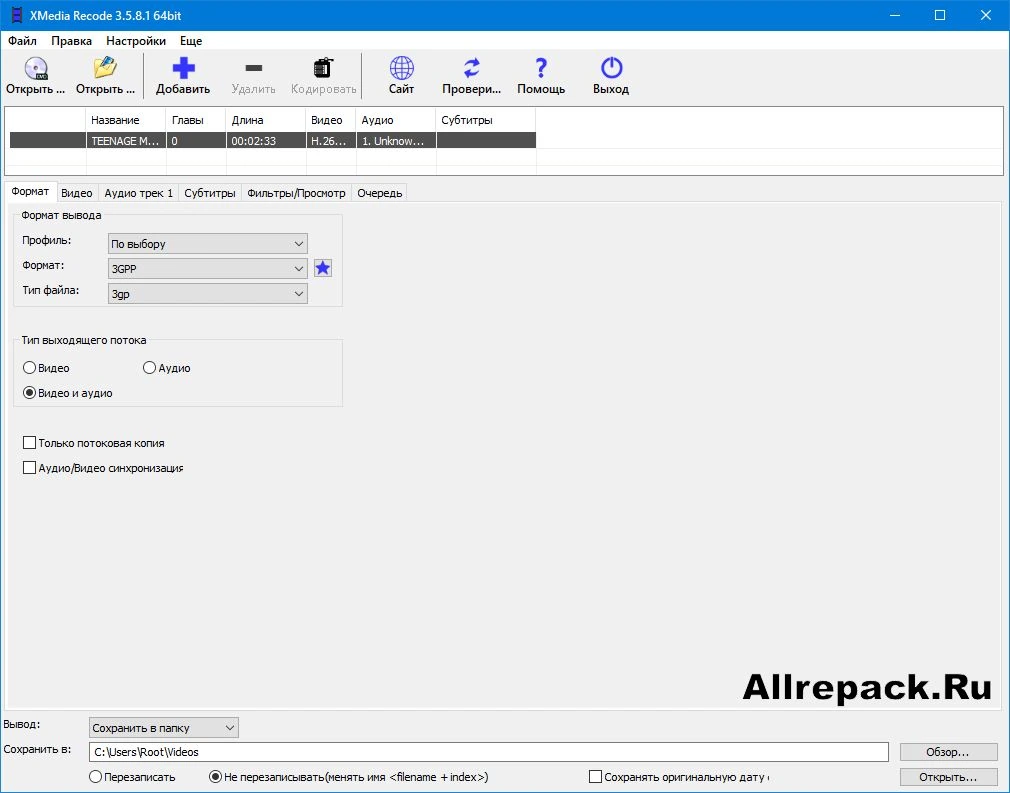Switch to the Очередь tab
The image size is (1010, 793).
[x=379, y=193]
